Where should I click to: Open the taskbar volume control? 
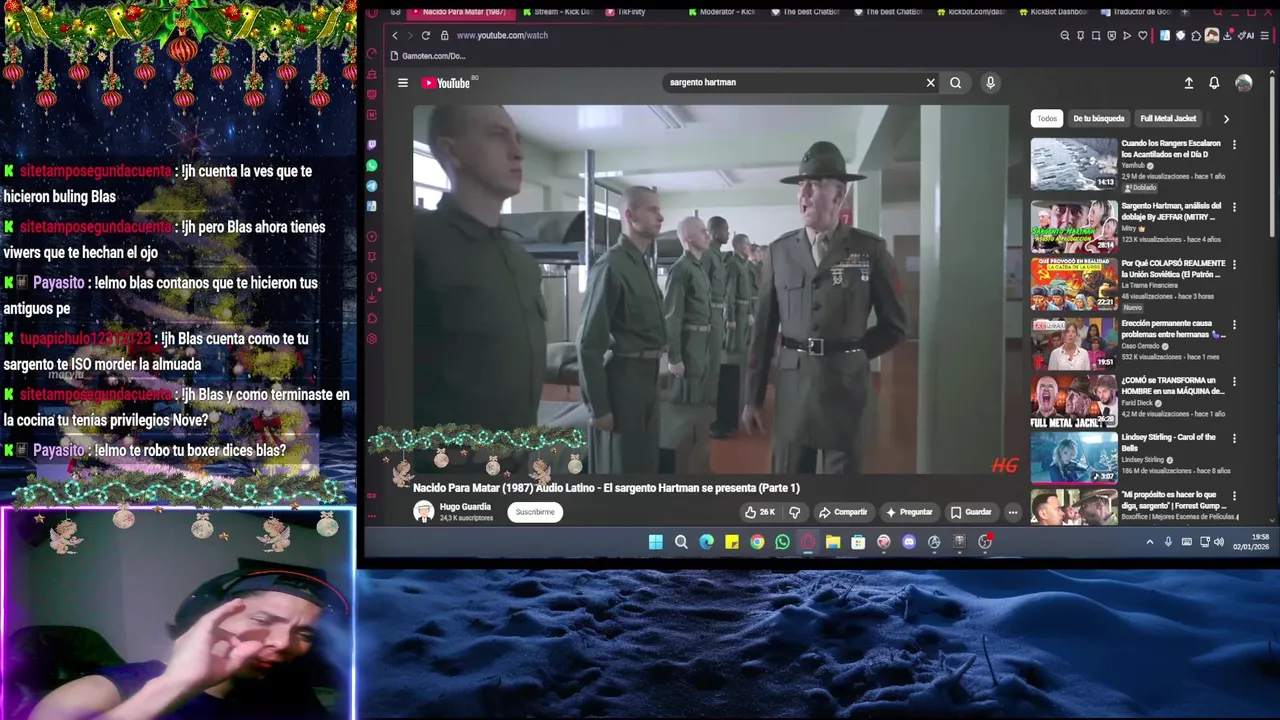point(1219,542)
